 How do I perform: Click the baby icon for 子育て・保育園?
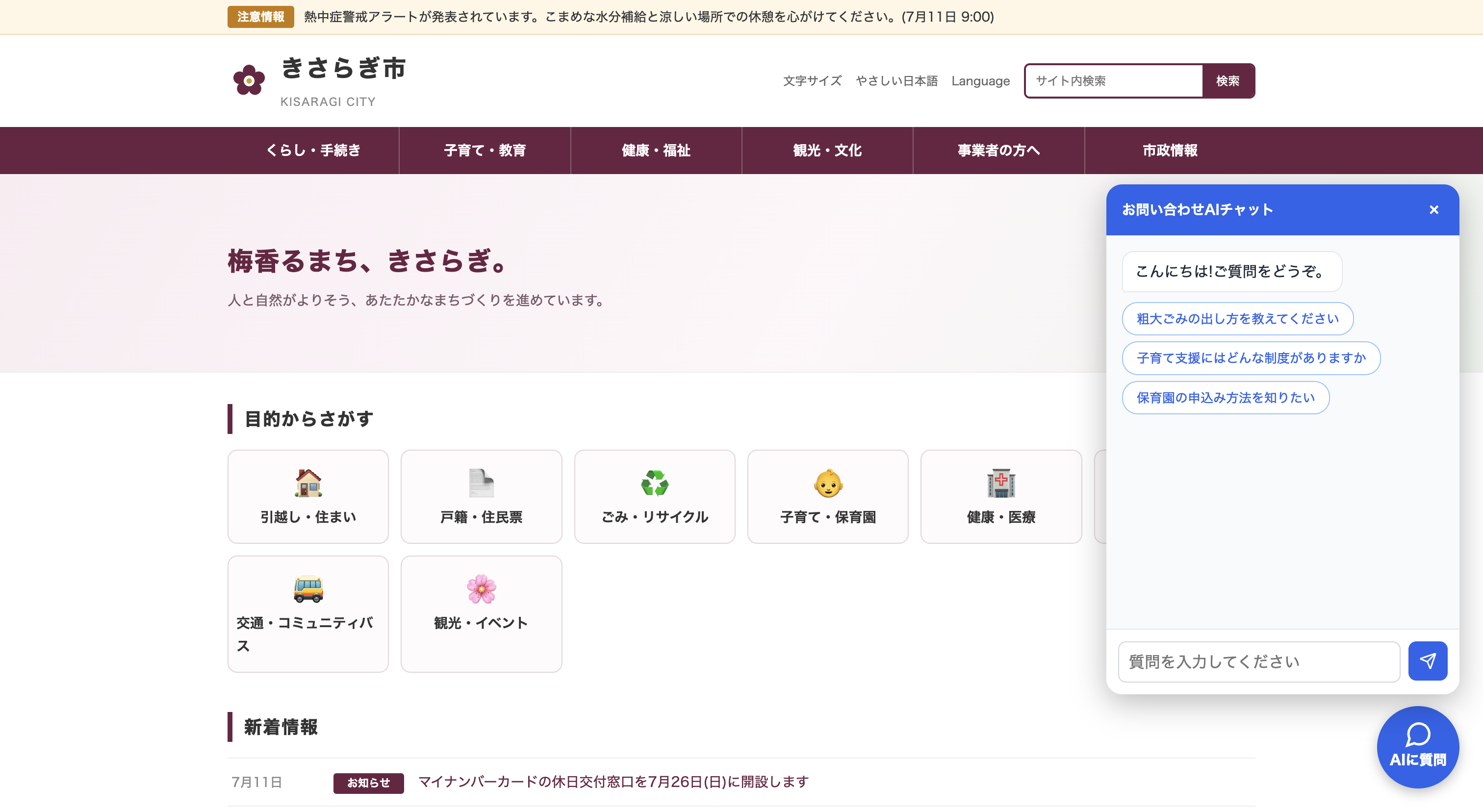(828, 483)
